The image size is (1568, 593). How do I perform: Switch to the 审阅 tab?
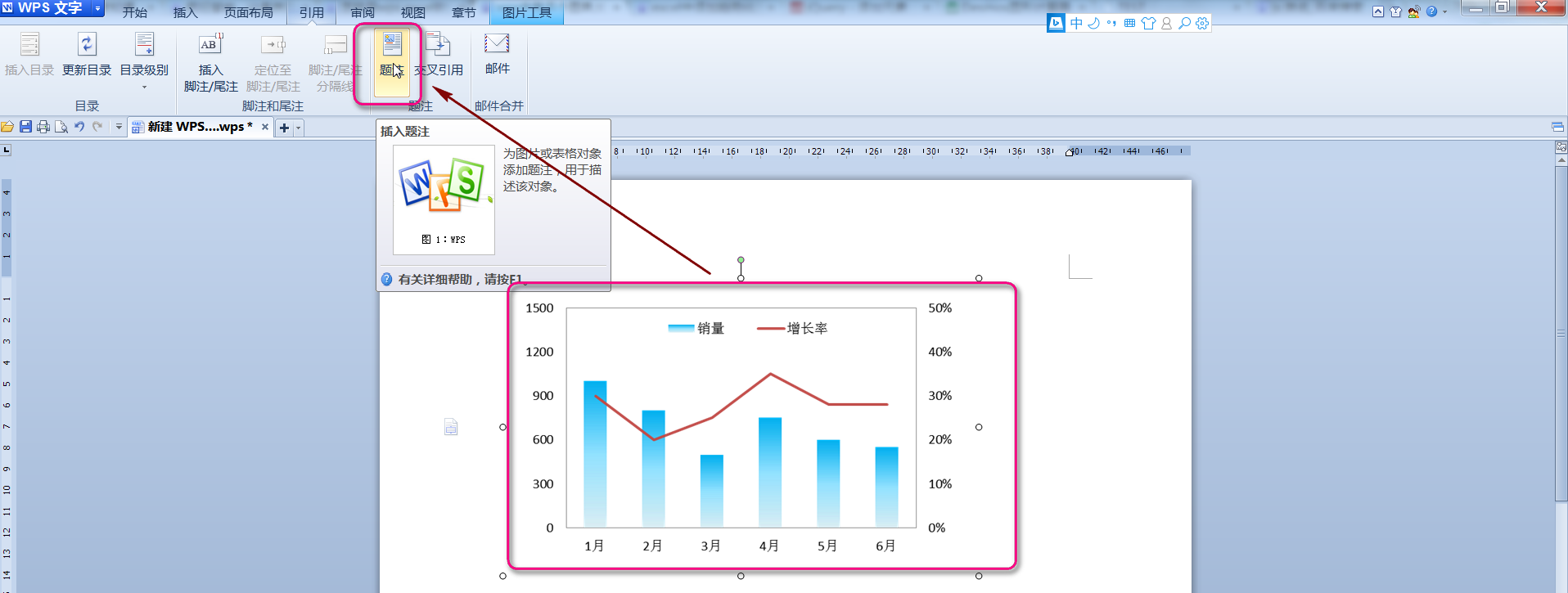coord(363,12)
